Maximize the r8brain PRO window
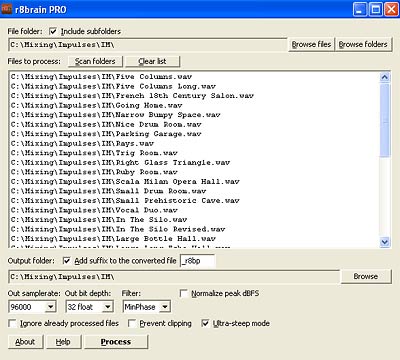400x360 pixels. [x=376, y=9]
